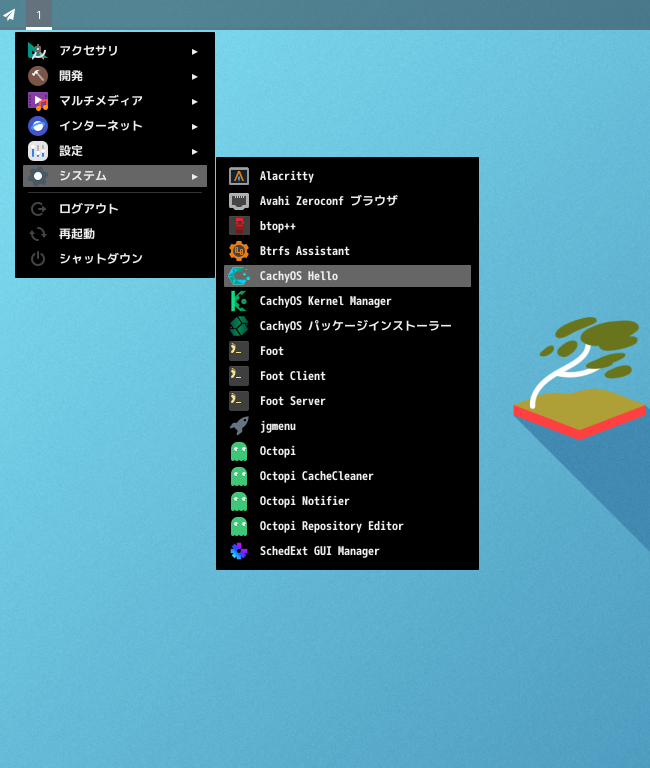
Task: Launch Octopi Repository Editor
Action: 347,526
